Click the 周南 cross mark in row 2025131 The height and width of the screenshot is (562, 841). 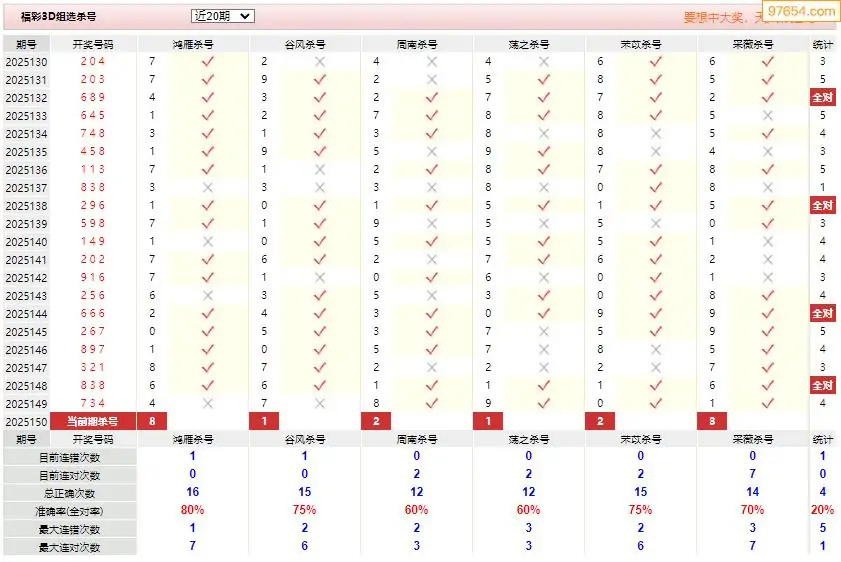432,79
